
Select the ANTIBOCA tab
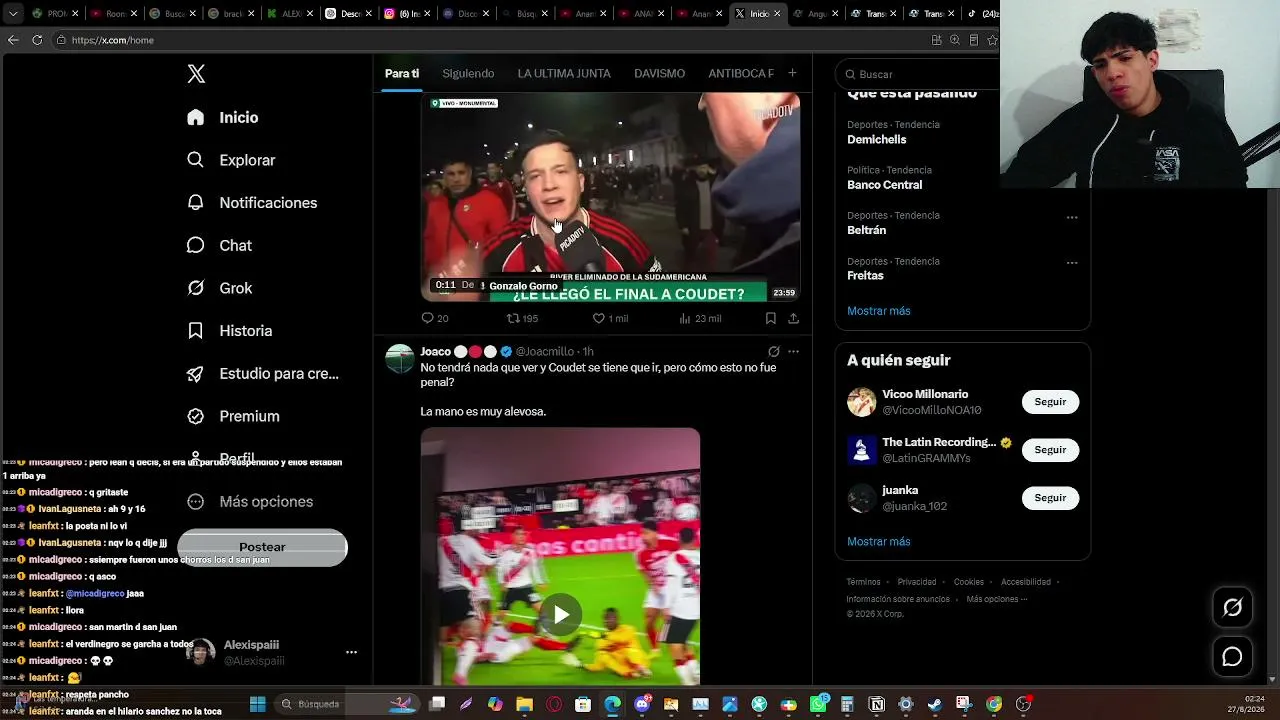click(741, 73)
